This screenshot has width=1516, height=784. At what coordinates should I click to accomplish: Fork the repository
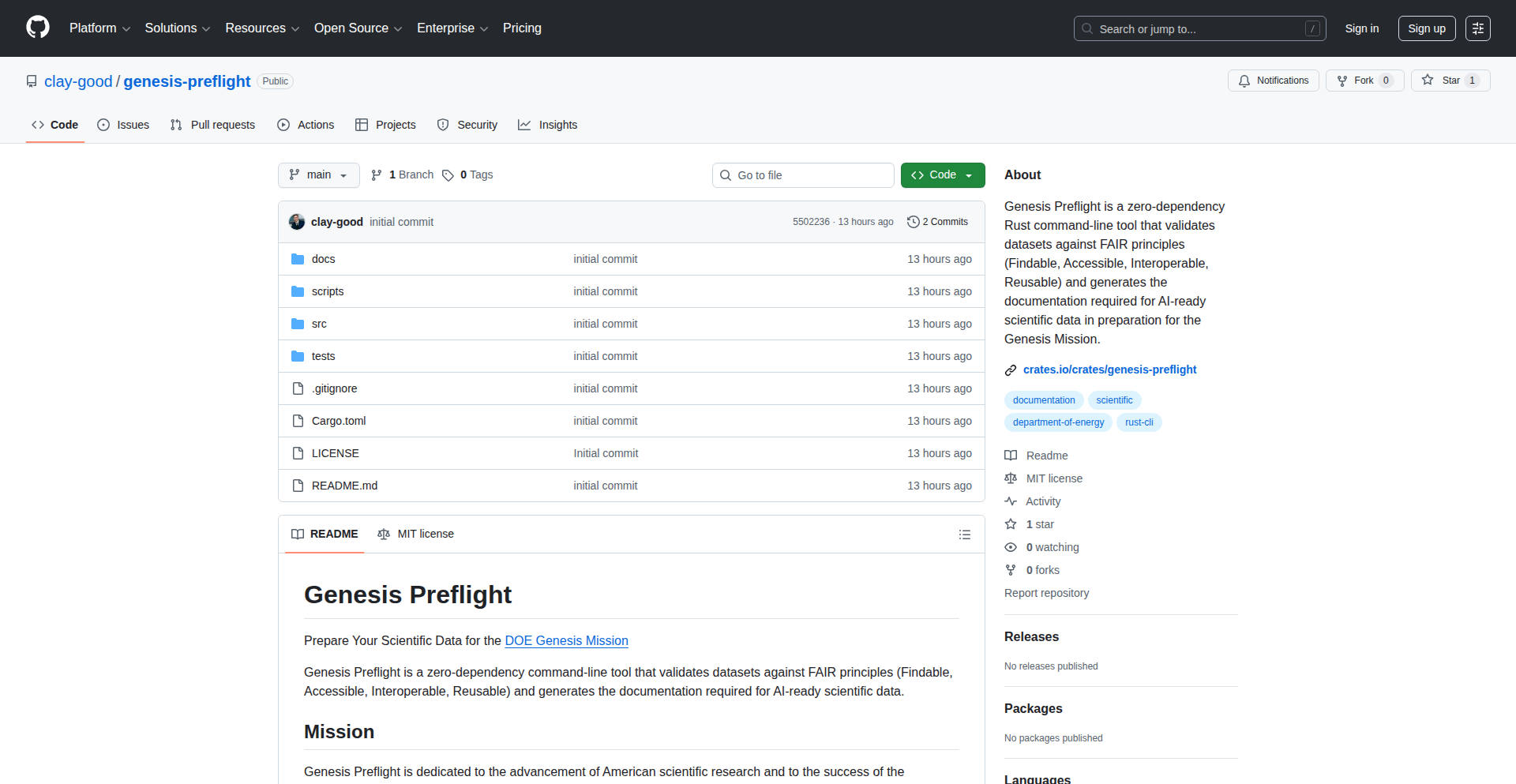point(1364,80)
